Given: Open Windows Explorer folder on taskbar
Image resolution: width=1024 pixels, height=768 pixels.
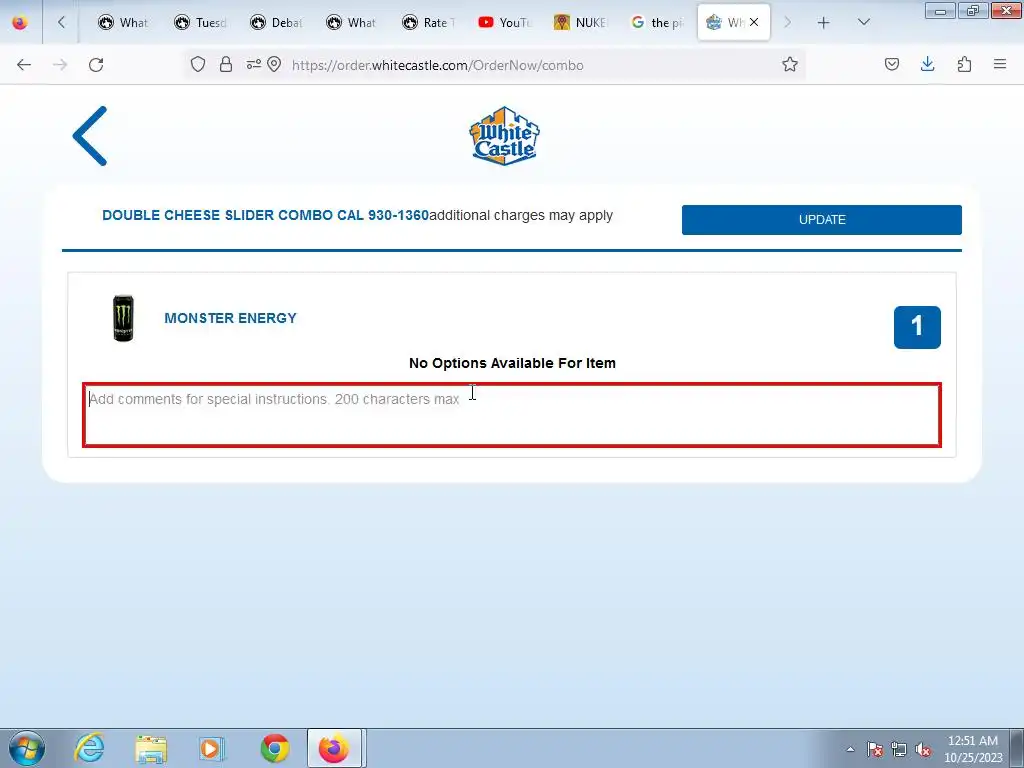Looking at the screenshot, I should tap(151, 748).
